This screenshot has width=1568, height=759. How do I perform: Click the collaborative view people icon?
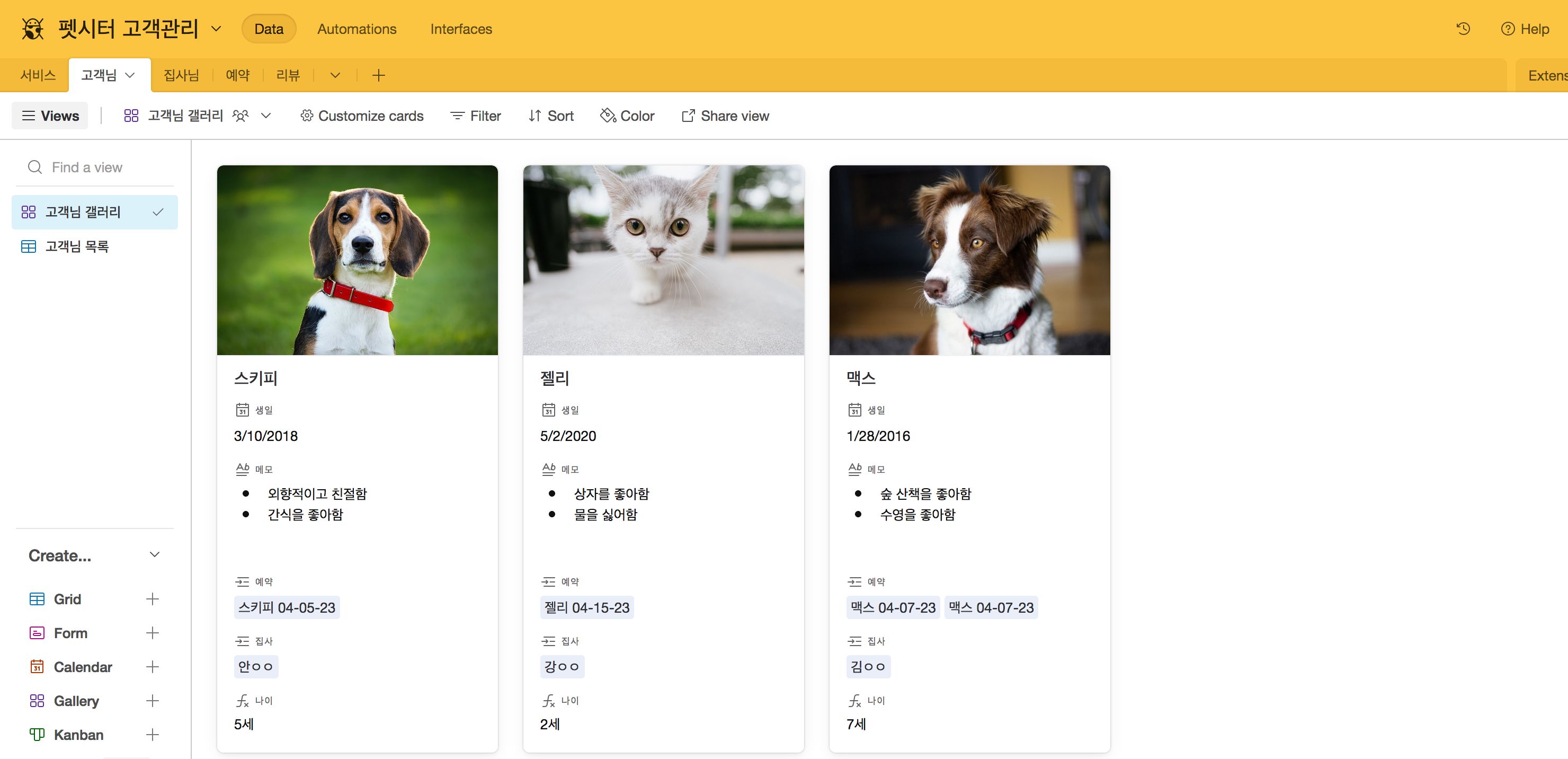(x=240, y=116)
